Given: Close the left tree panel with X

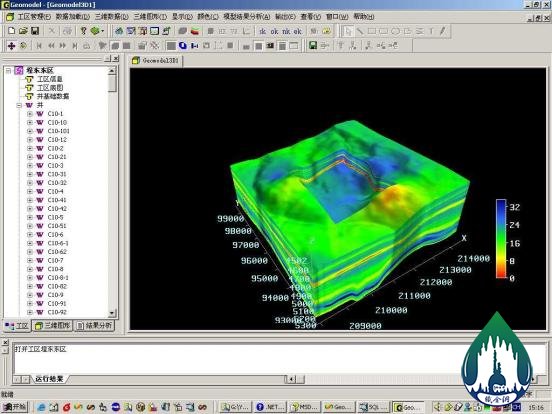Looking at the screenshot, I should [x=116, y=58].
